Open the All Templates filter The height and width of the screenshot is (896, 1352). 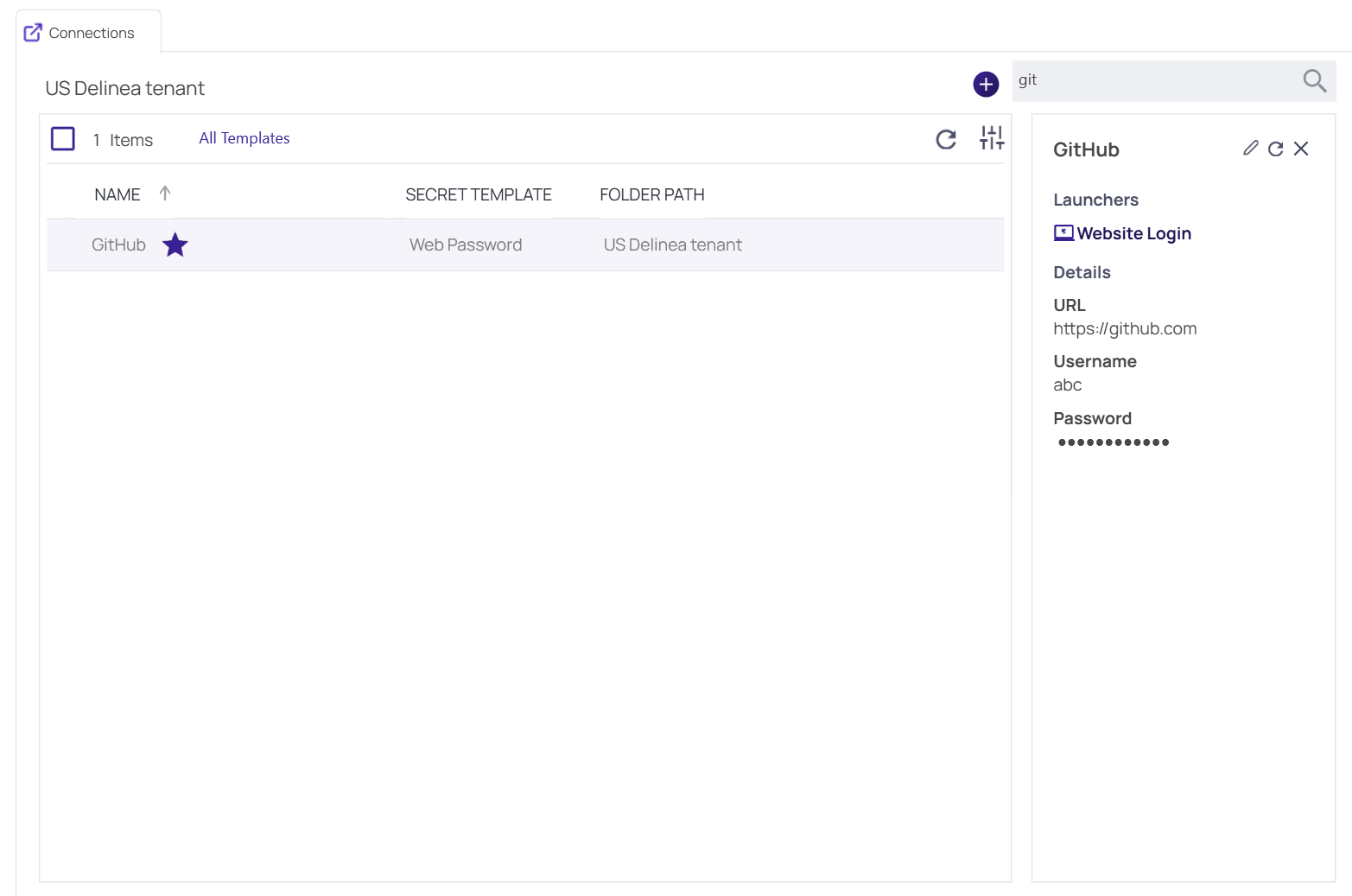point(244,138)
